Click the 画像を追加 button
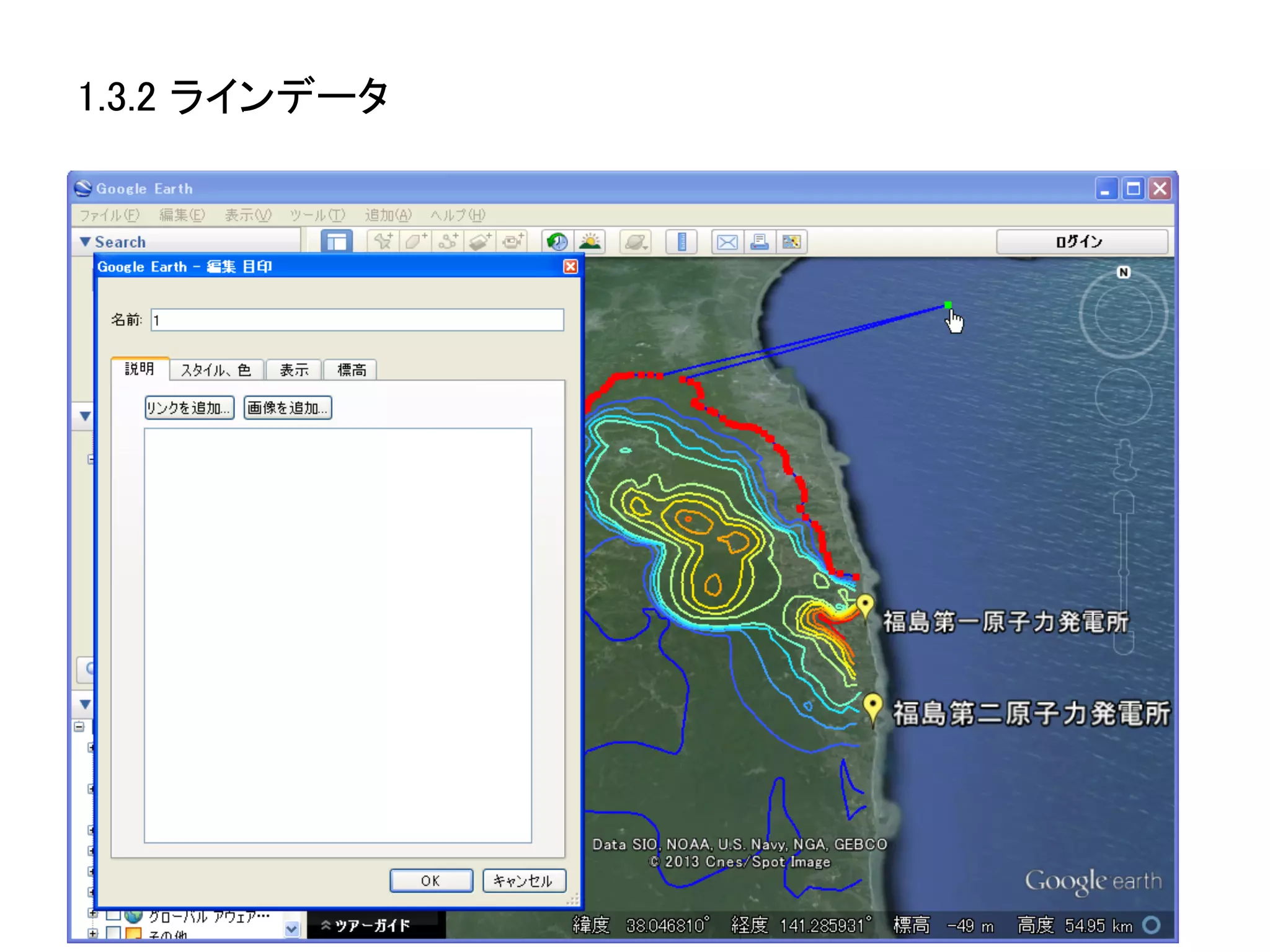 pos(288,408)
